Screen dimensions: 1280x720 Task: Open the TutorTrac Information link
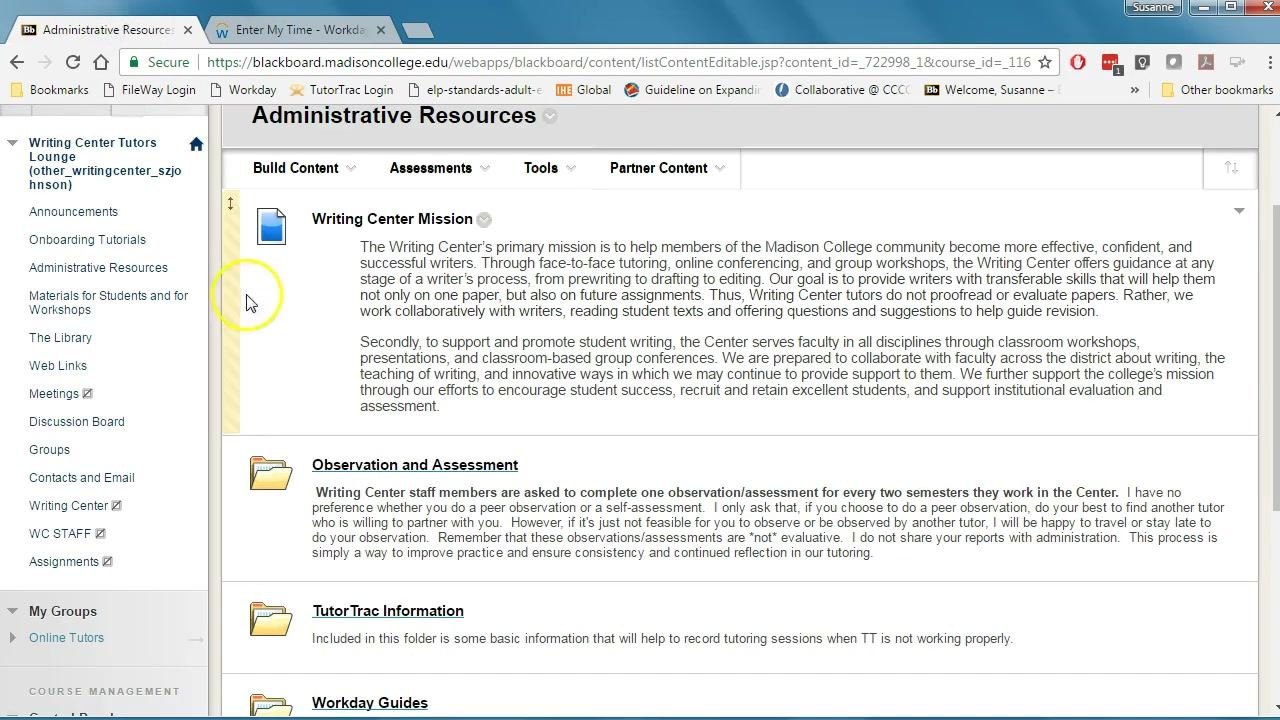click(x=388, y=611)
